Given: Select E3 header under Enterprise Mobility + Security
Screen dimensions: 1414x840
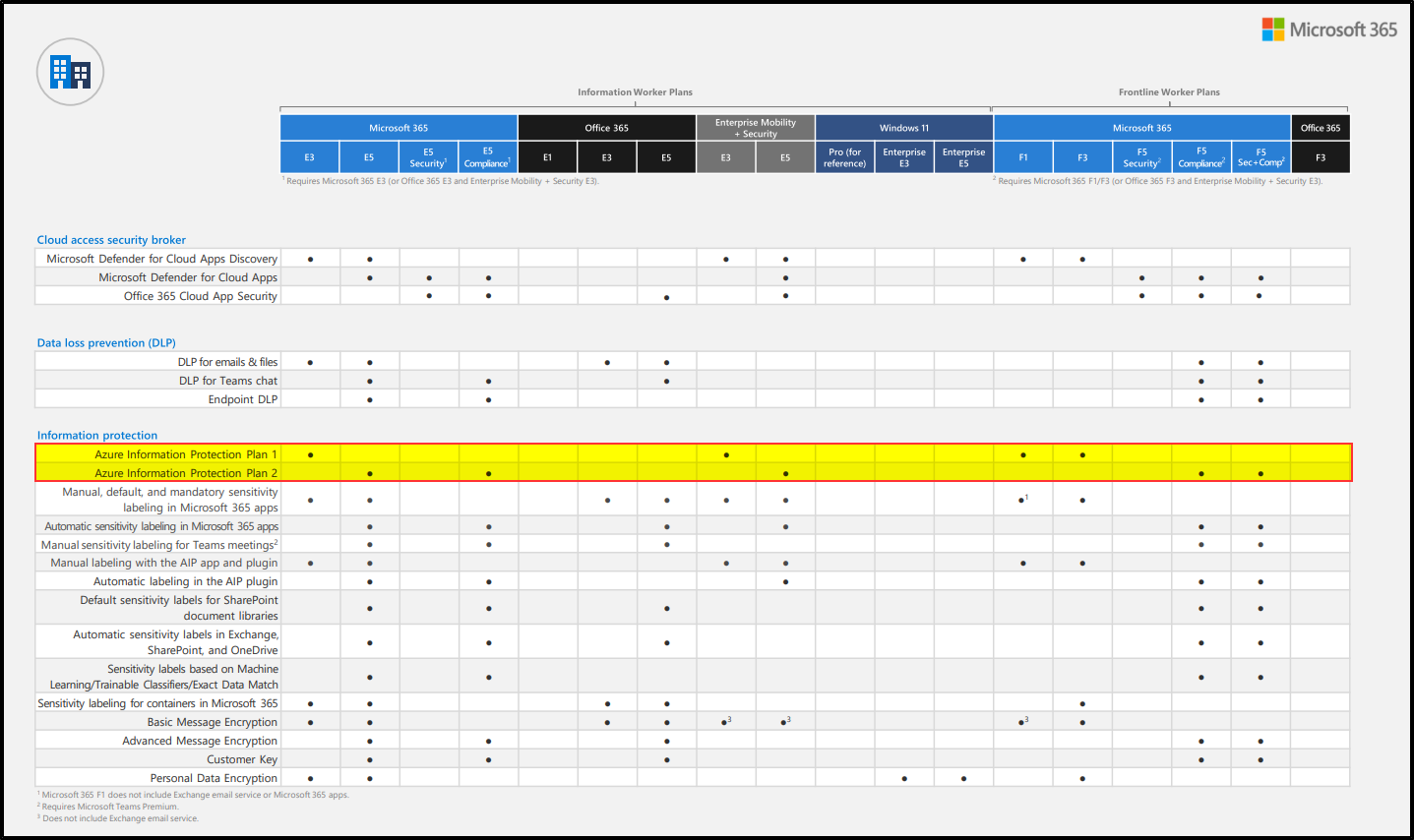Looking at the screenshot, I should coord(726,157).
